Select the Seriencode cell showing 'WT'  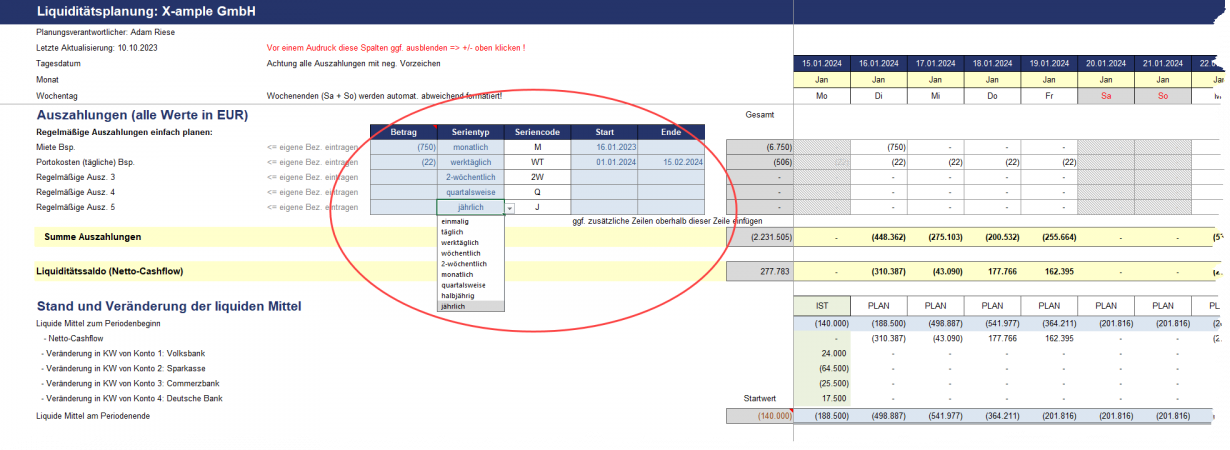tap(537, 162)
